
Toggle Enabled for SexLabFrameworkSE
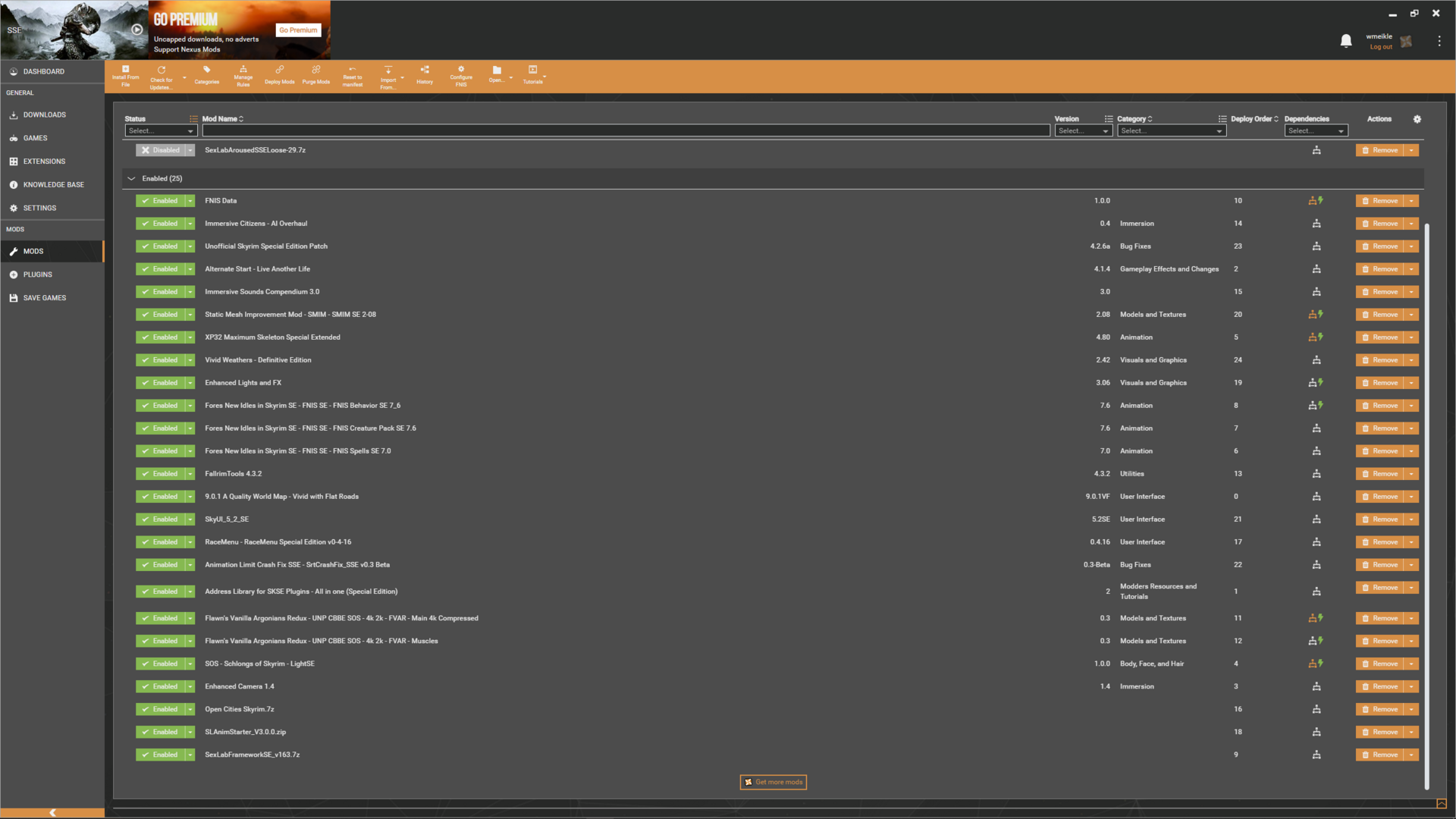pyautogui.click(x=160, y=755)
